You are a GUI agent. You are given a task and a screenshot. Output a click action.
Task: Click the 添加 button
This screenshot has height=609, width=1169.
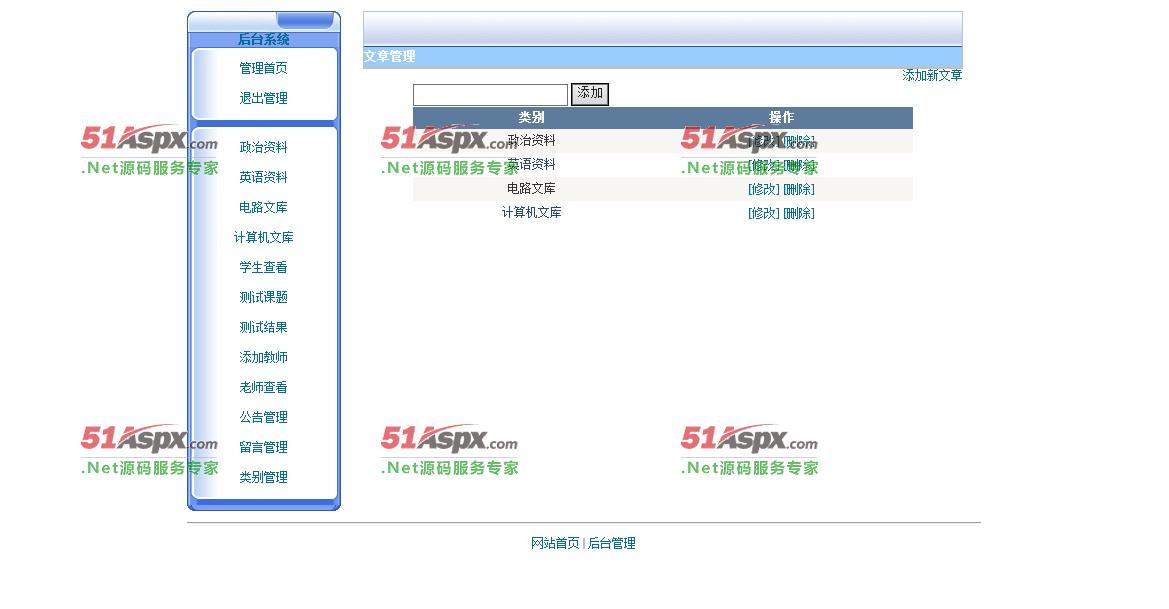(x=590, y=94)
